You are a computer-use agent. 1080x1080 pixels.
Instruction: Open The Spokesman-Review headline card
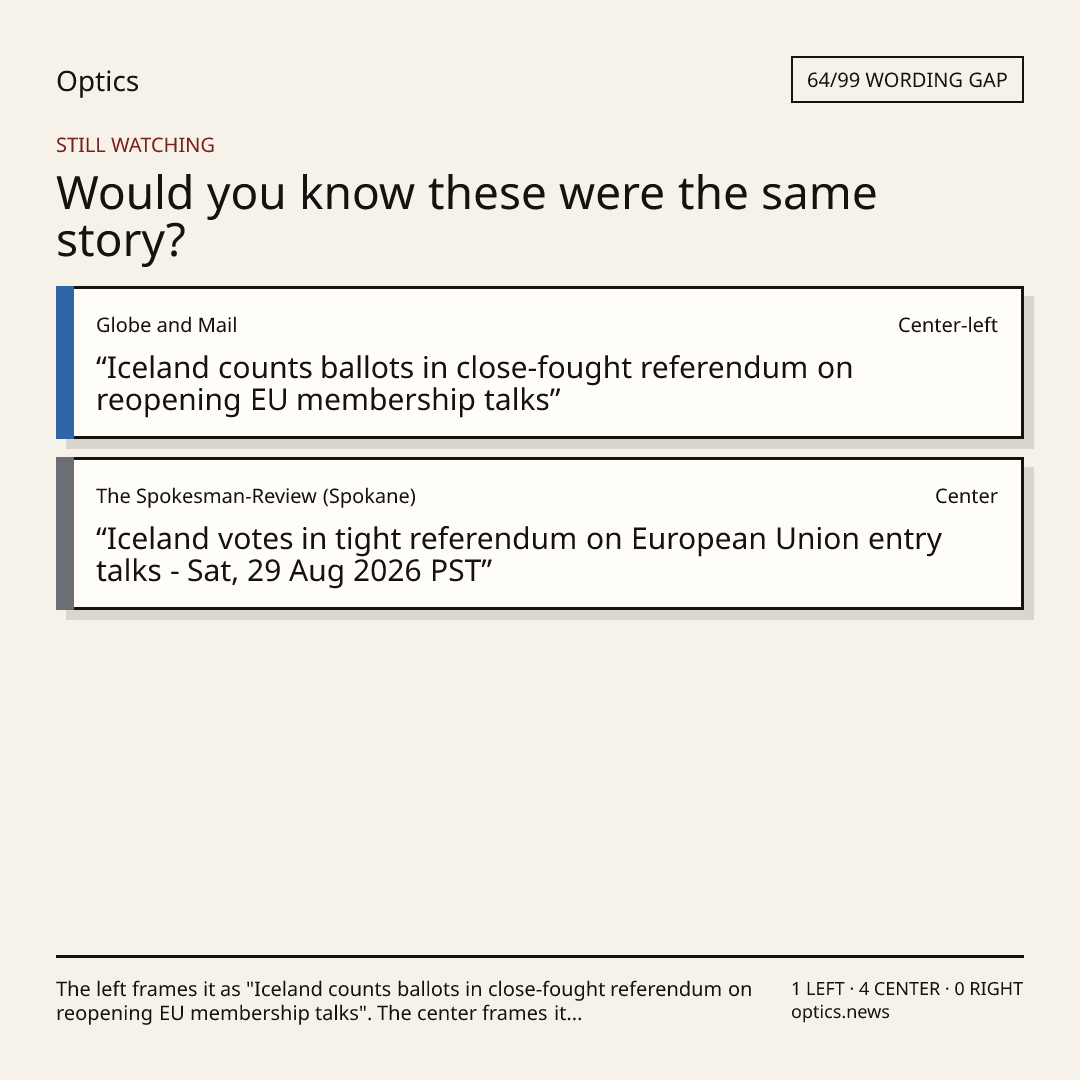540,533
